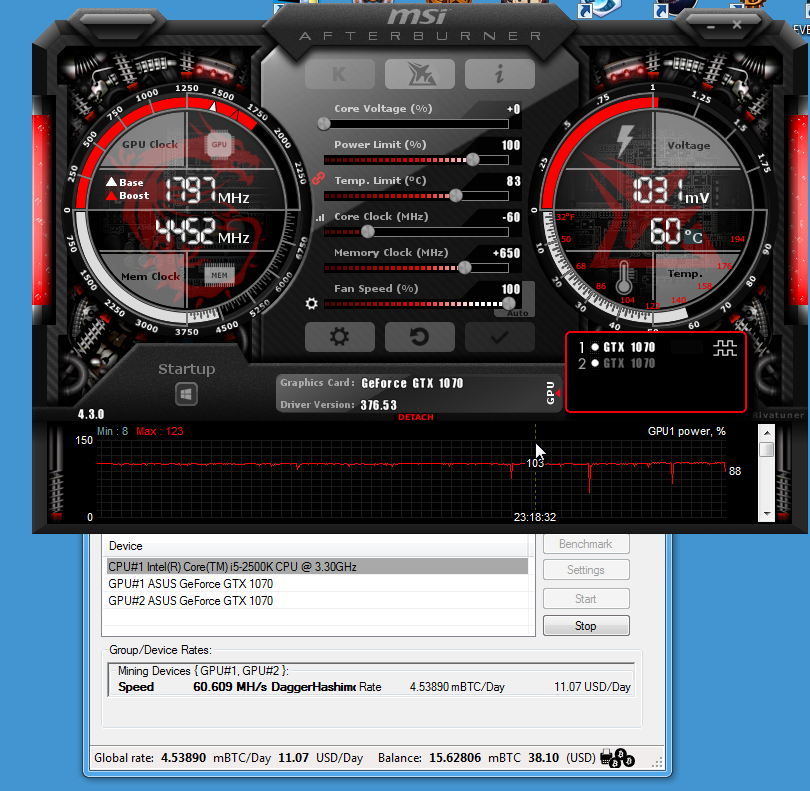The height and width of the screenshot is (791, 810).
Task: Reset settings with the circular arrow button
Action: (x=420, y=337)
